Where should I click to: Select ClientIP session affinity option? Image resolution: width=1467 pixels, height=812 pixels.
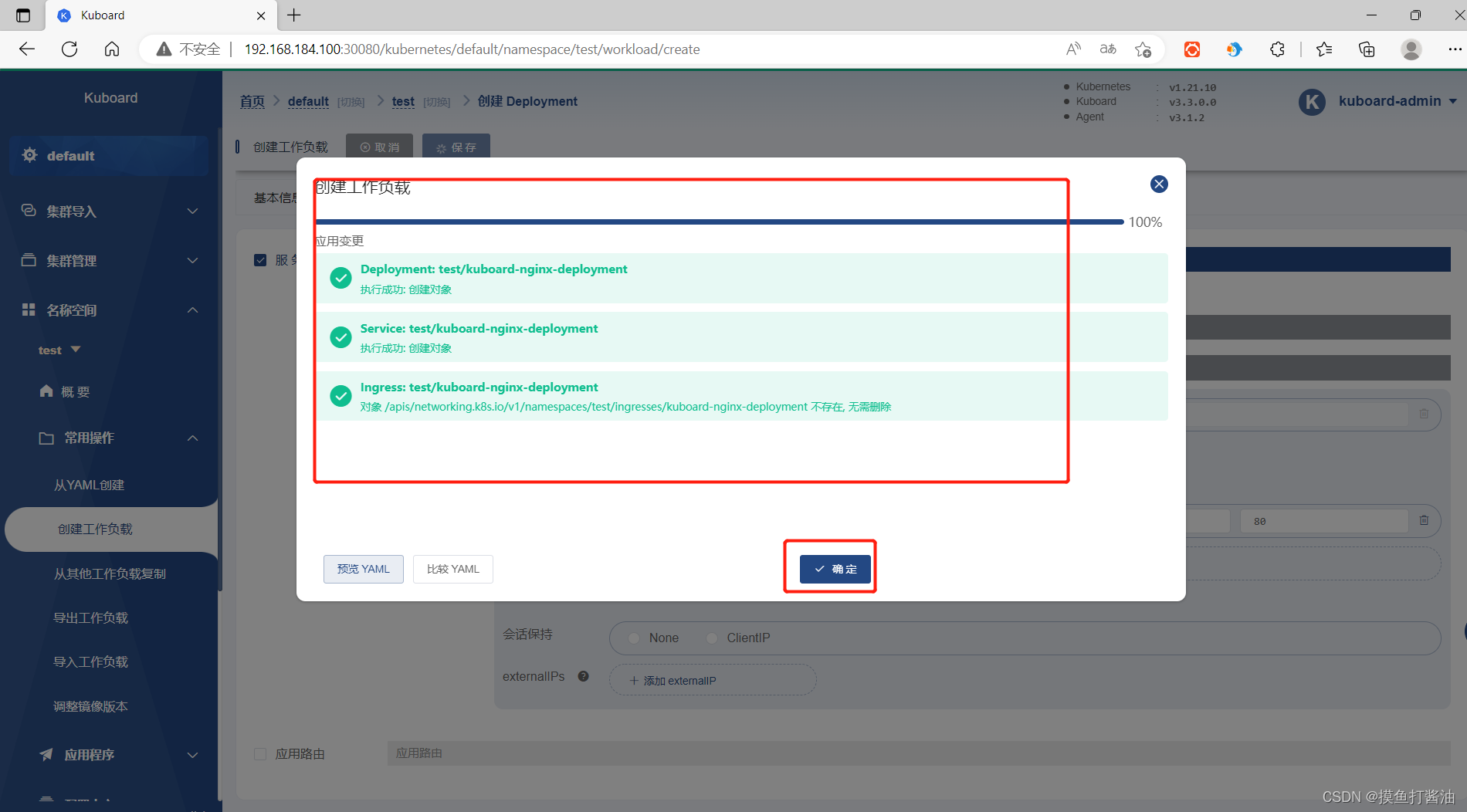(x=738, y=638)
